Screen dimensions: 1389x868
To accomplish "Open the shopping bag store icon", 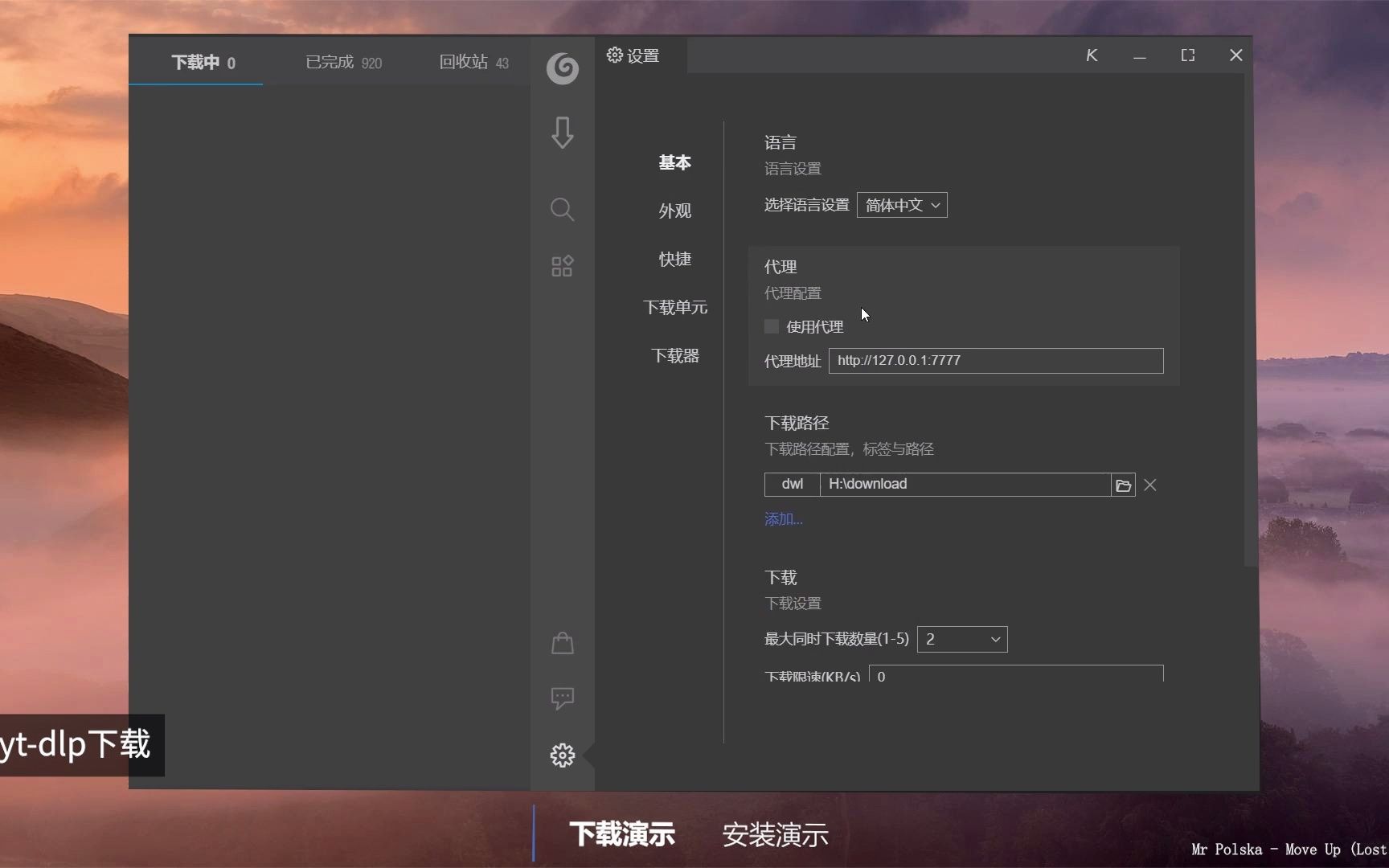I will 563,643.
